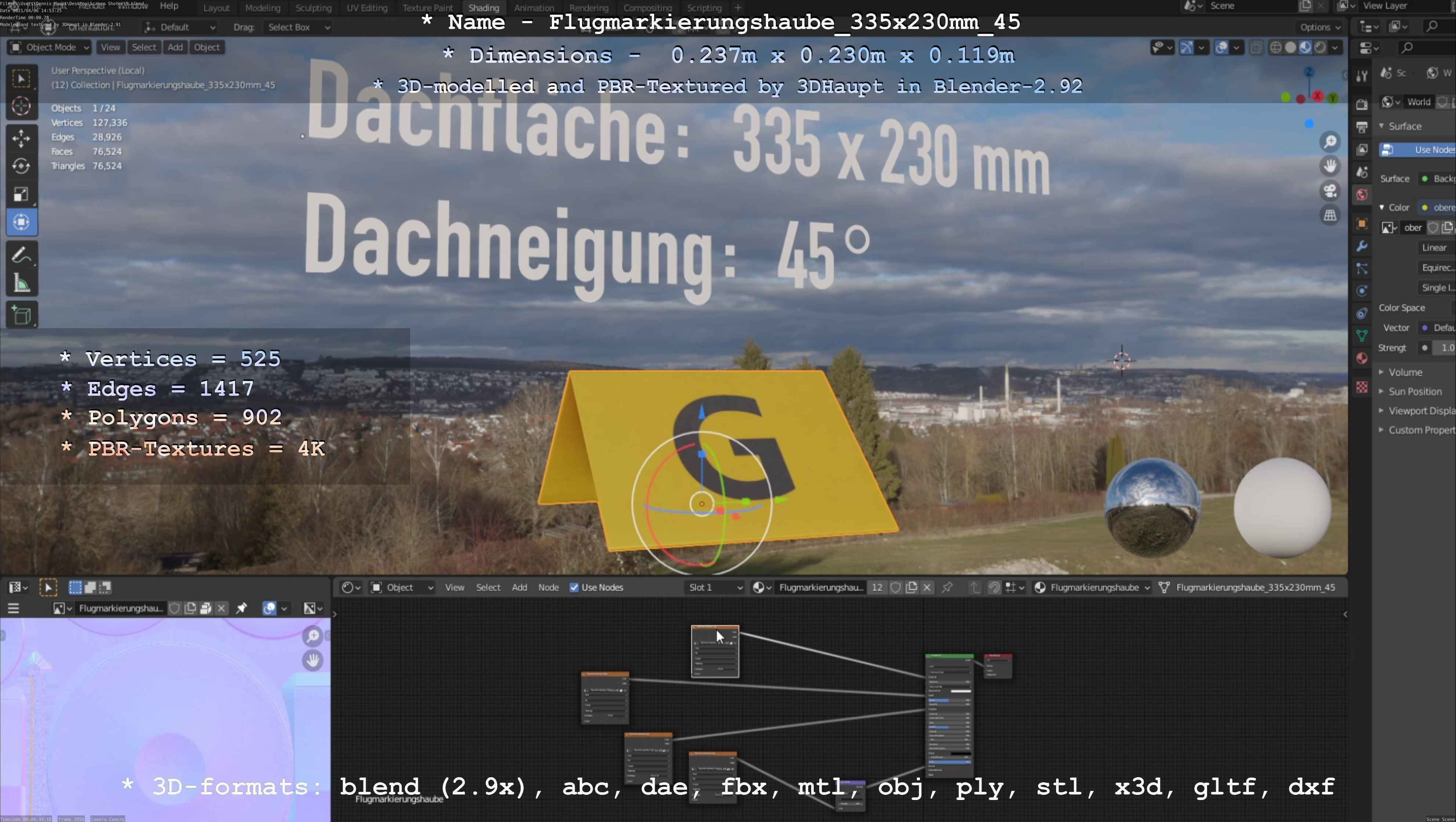Open the viewport shading options dropdown
This screenshot has width=1456, height=822.
[1335, 47]
